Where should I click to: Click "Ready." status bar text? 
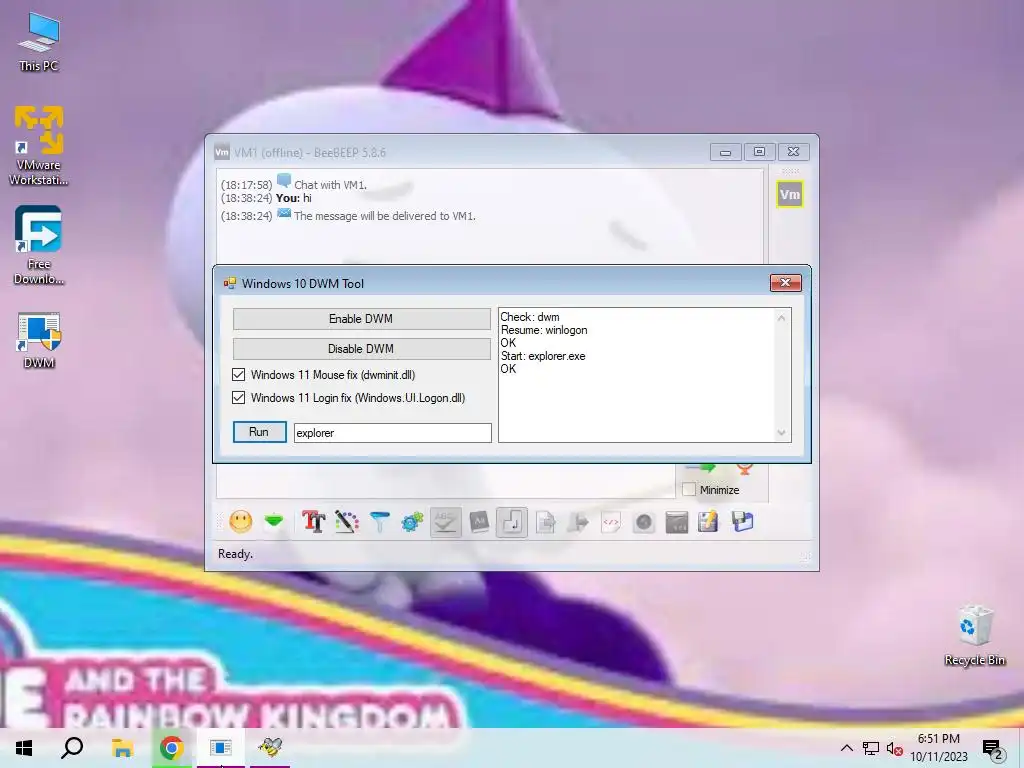235,554
